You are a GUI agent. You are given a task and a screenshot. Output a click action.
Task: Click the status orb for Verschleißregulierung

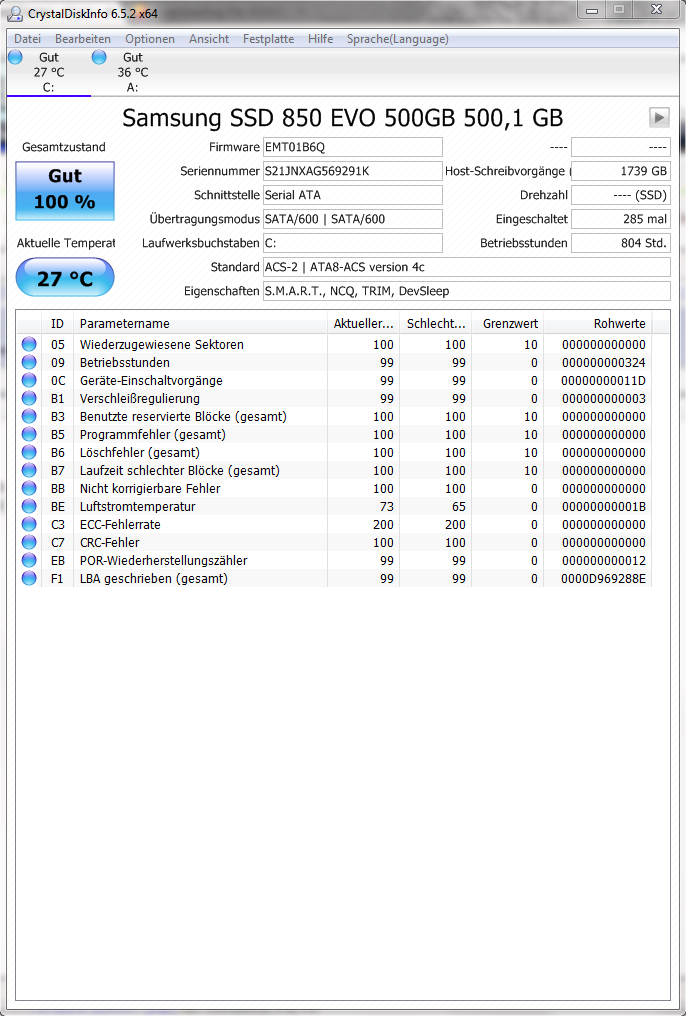[x=29, y=398]
